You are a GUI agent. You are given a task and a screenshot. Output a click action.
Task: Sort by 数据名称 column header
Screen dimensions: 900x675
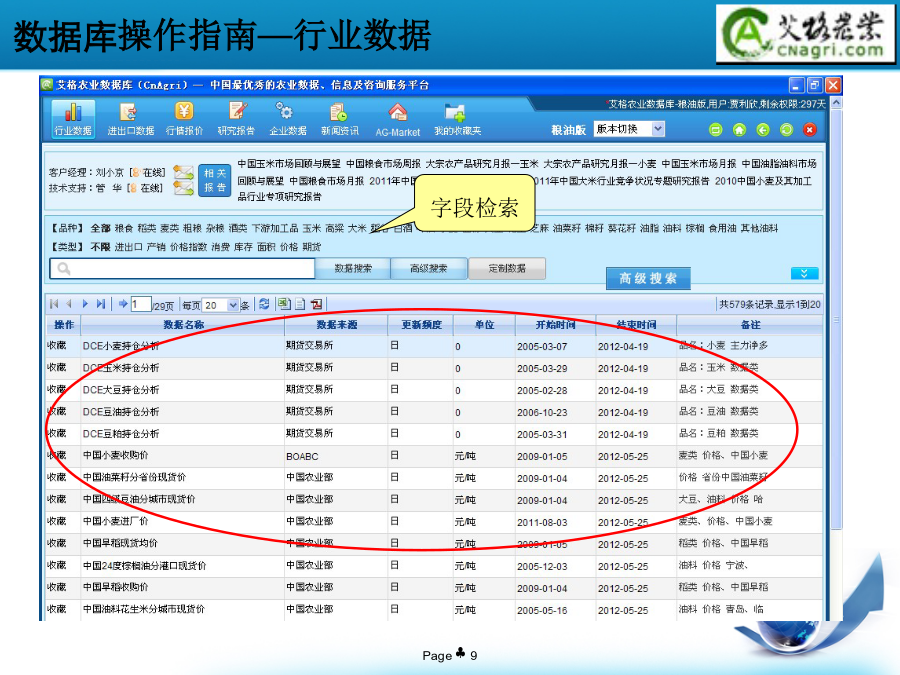tap(183, 325)
